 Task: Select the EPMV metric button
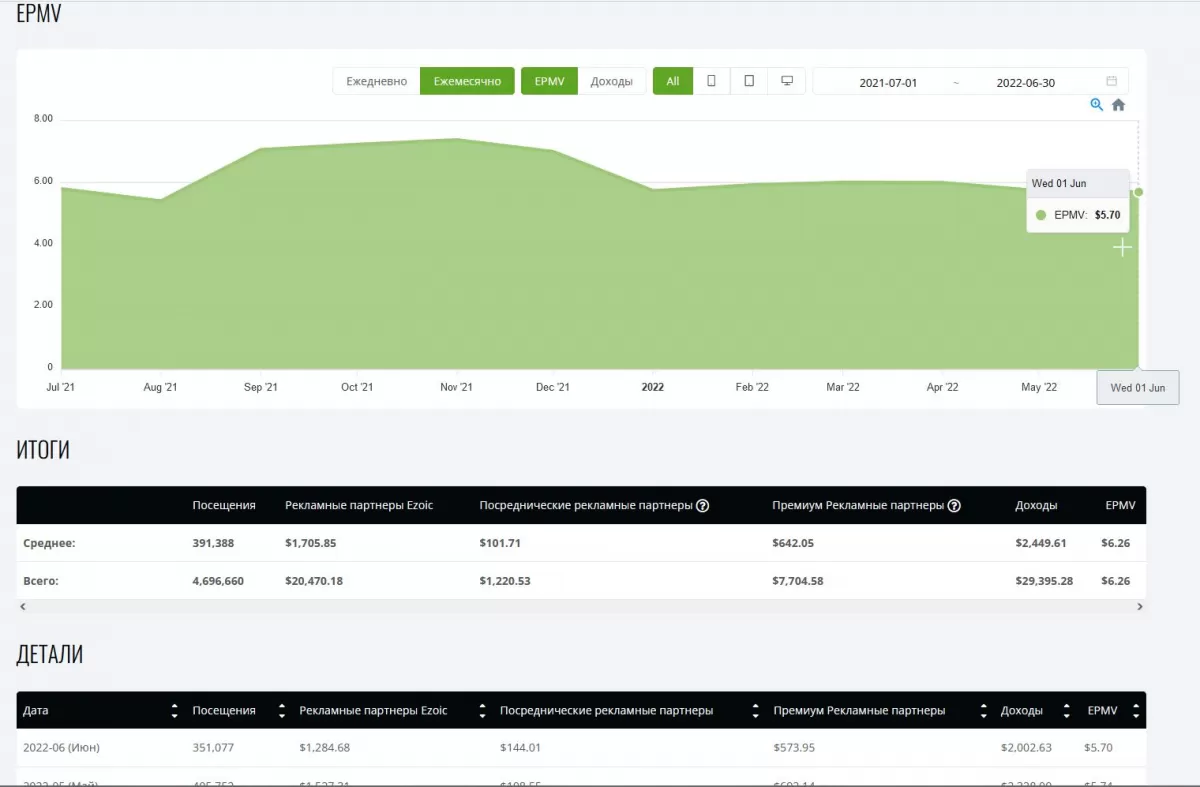click(x=549, y=81)
